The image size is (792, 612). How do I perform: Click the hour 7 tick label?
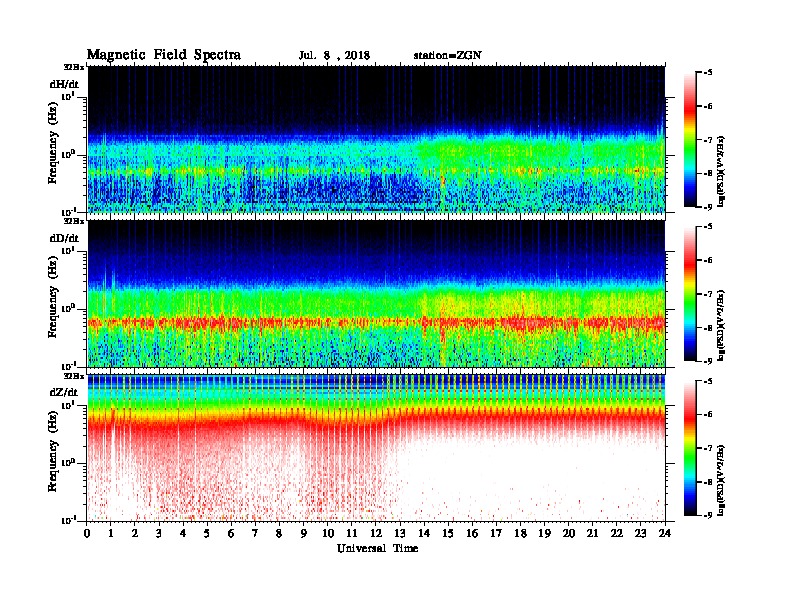click(x=256, y=533)
